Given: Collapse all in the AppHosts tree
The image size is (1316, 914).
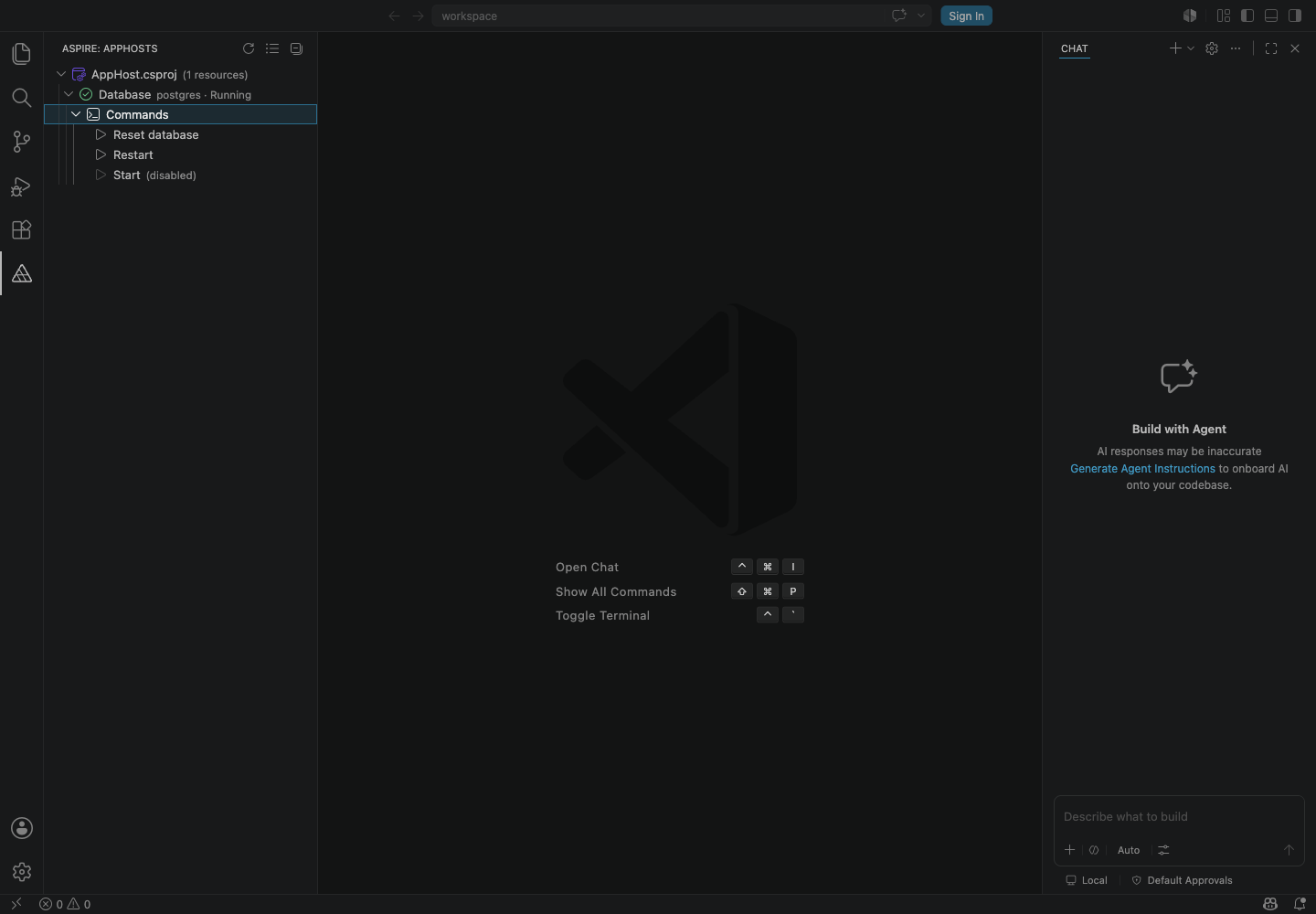Looking at the screenshot, I should (296, 48).
